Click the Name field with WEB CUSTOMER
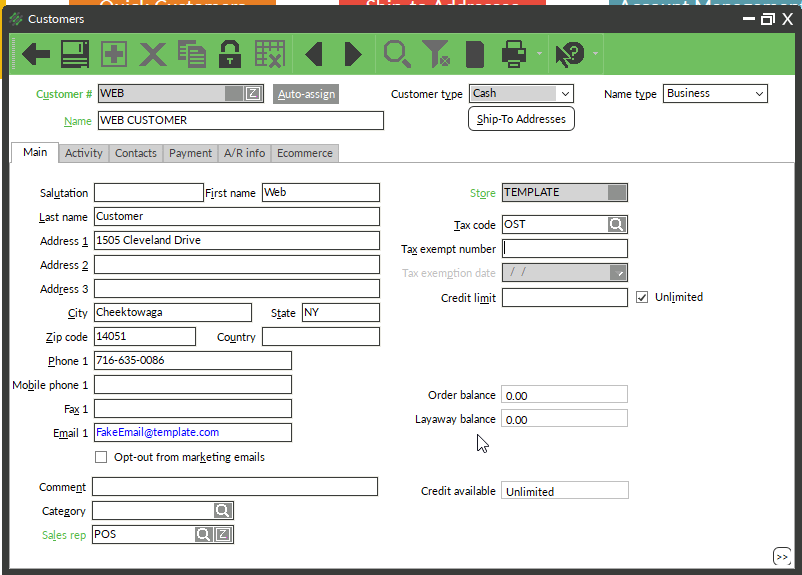This screenshot has width=802, height=575. click(x=240, y=120)
